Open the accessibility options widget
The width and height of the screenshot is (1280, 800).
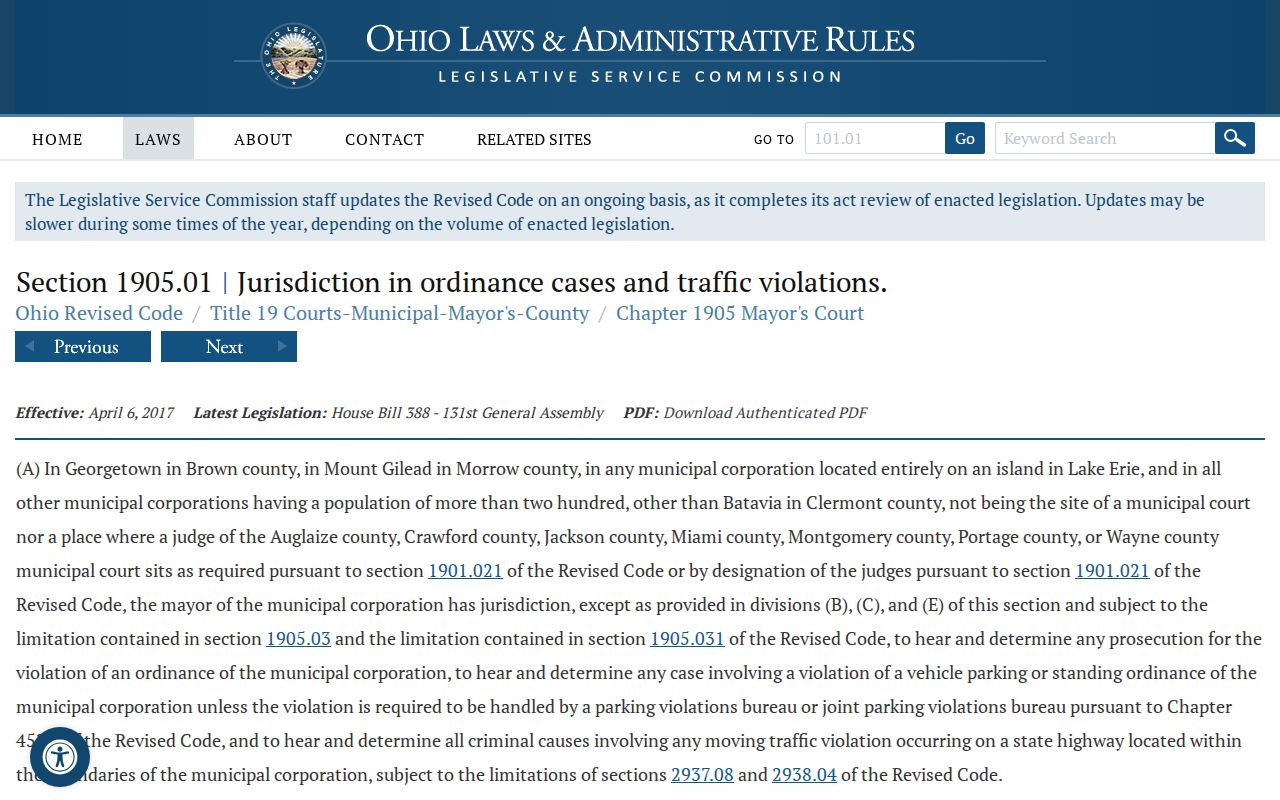pos(60,757)
